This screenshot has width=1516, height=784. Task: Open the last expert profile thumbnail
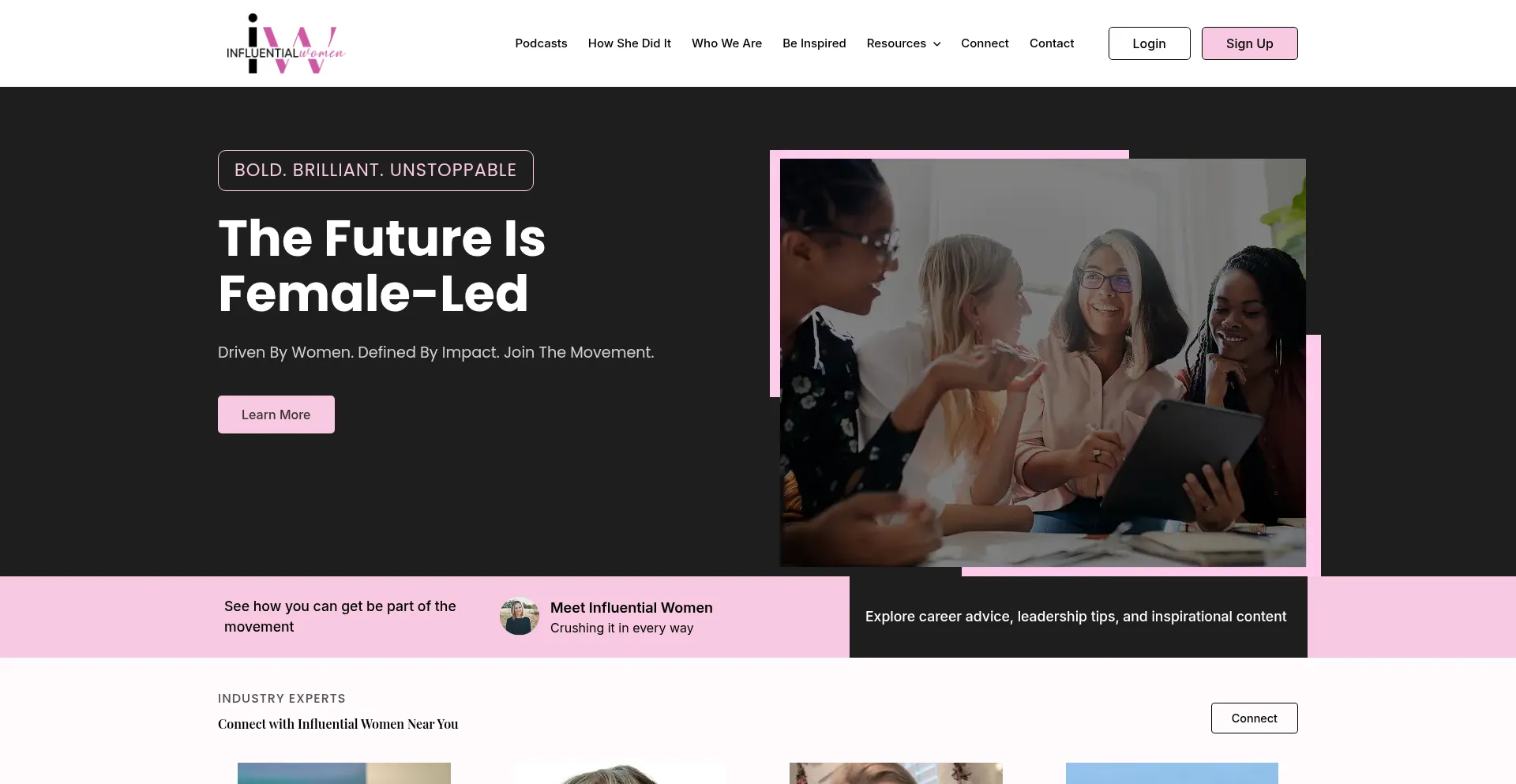coord(1172,773)
